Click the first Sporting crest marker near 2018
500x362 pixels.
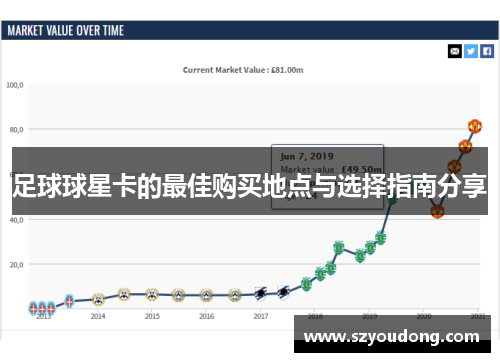point(306,284)
